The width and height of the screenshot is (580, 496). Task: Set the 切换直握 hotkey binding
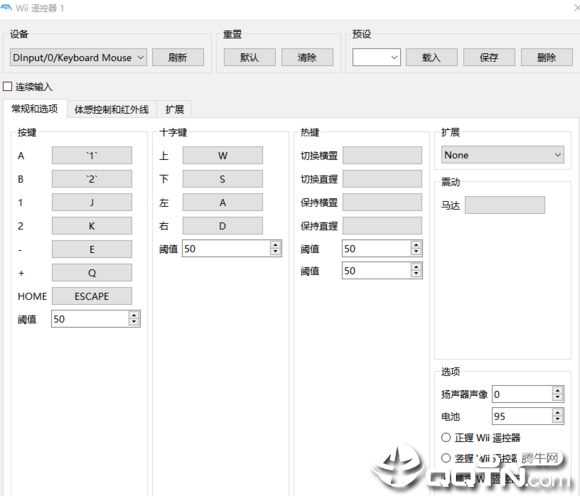[382, 179]
